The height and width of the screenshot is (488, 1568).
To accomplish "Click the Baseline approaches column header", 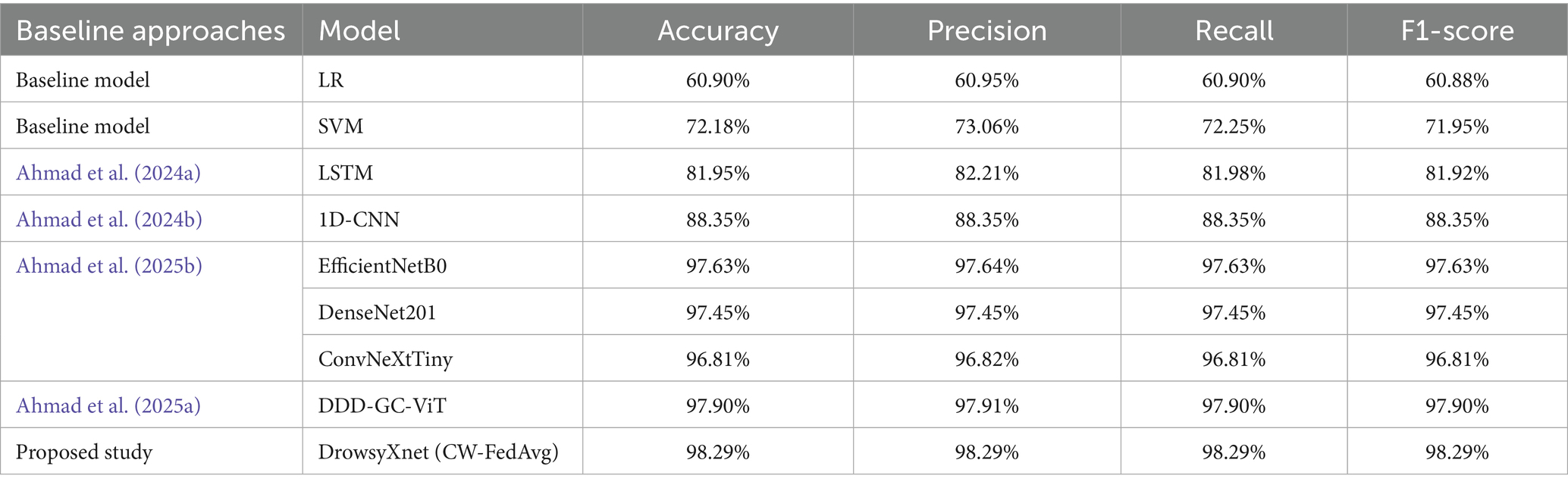I will pyautogui.click(x=150, y=31).
